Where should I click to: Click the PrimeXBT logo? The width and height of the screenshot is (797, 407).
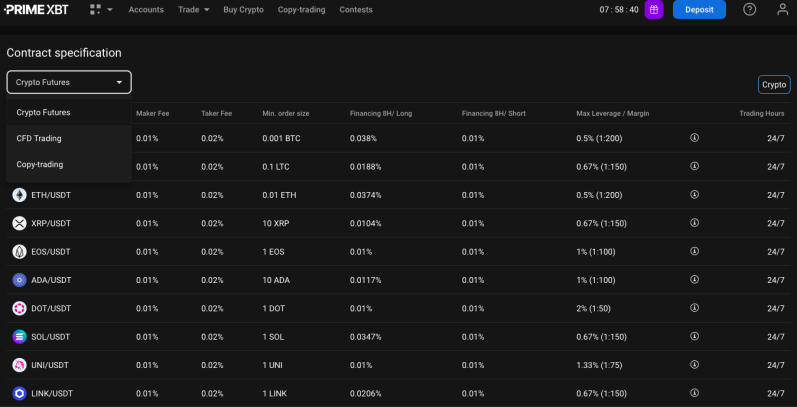click(36, 10)
